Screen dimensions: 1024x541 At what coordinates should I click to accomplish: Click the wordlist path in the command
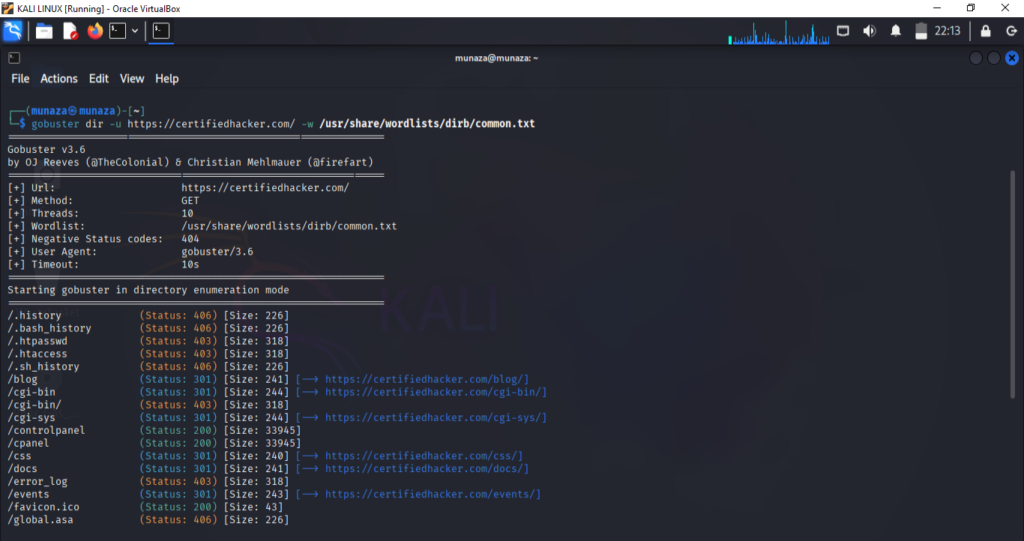(427, 123)
